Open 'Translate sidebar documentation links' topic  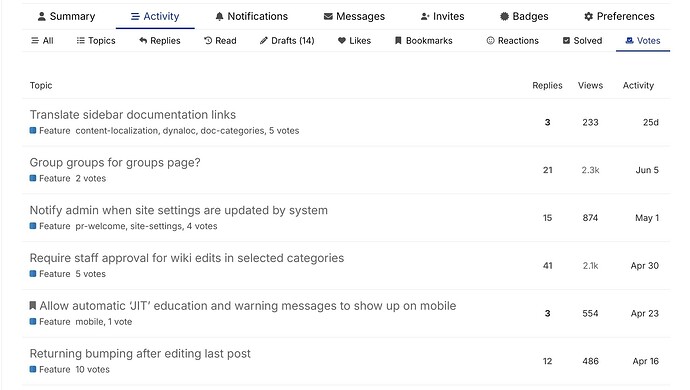click(132, 115)
